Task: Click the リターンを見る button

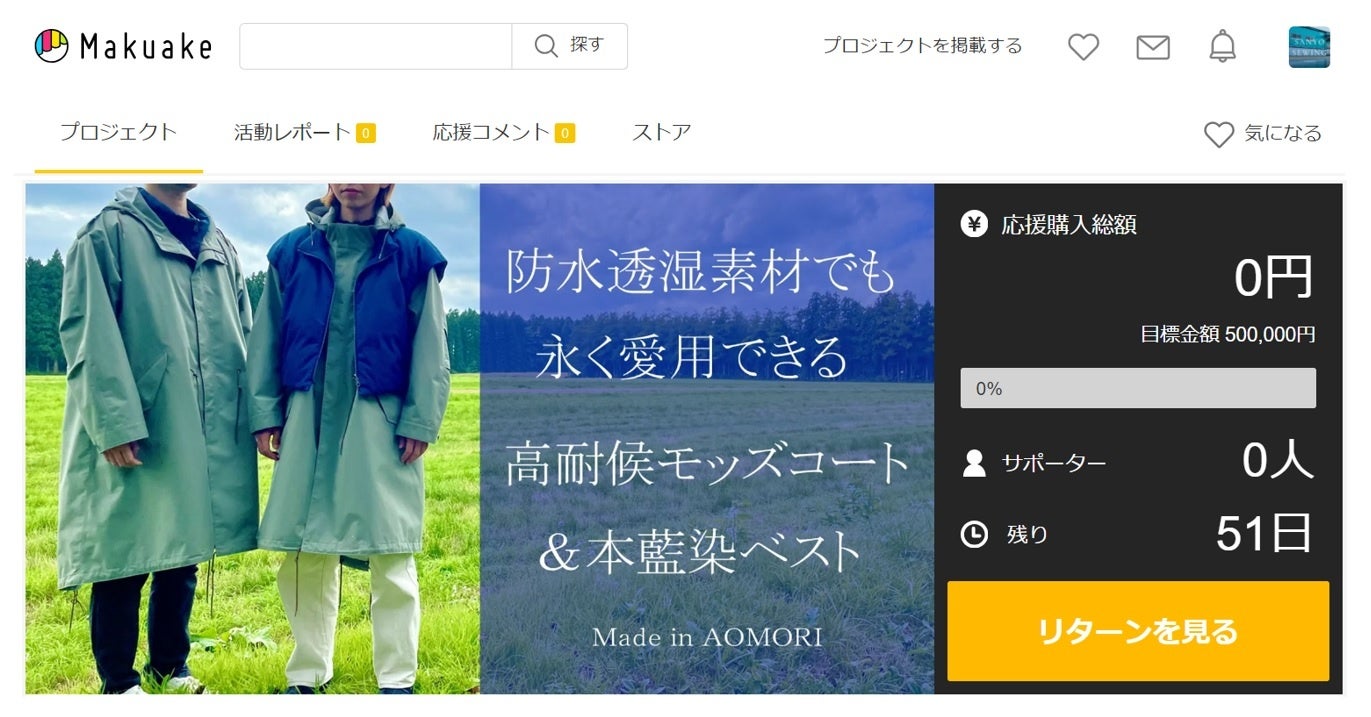Action: coord(1138,631)
